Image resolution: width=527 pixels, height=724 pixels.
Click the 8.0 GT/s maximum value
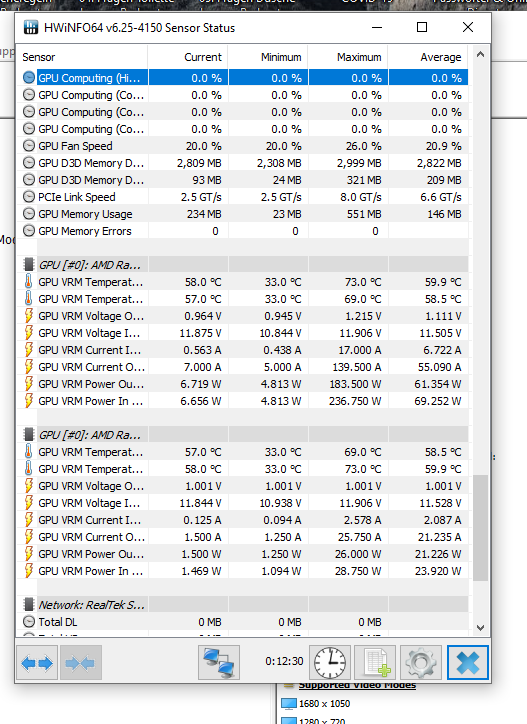[361, 197]
